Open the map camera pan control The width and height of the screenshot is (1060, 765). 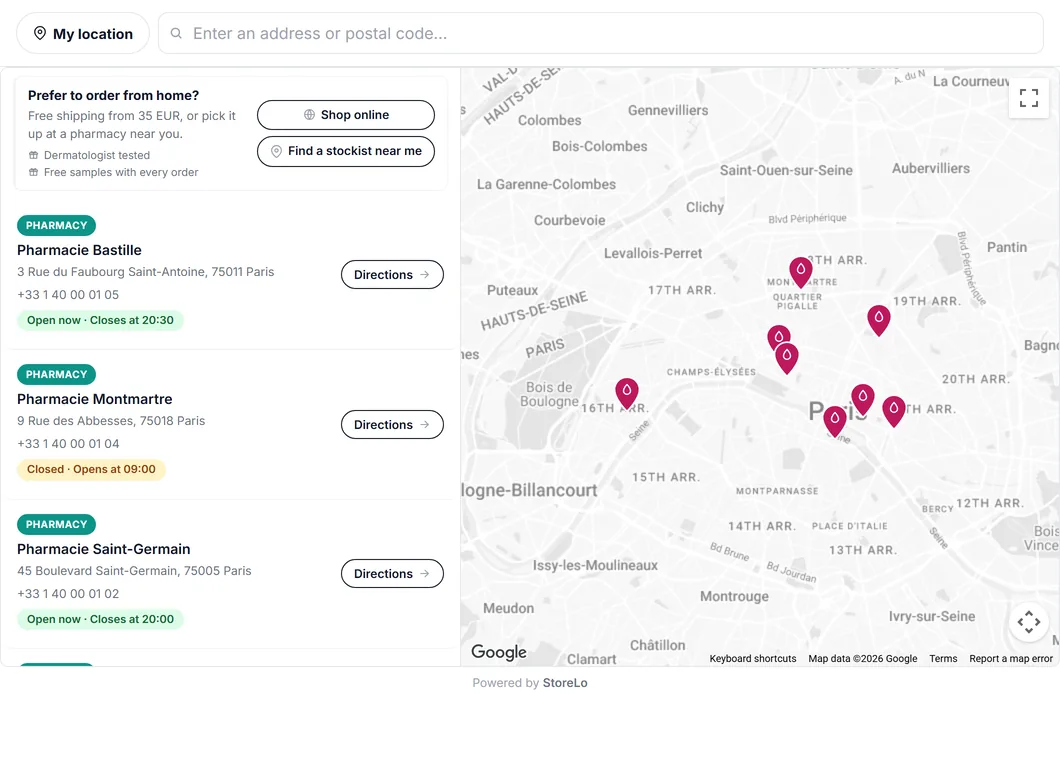(1028, 622)
